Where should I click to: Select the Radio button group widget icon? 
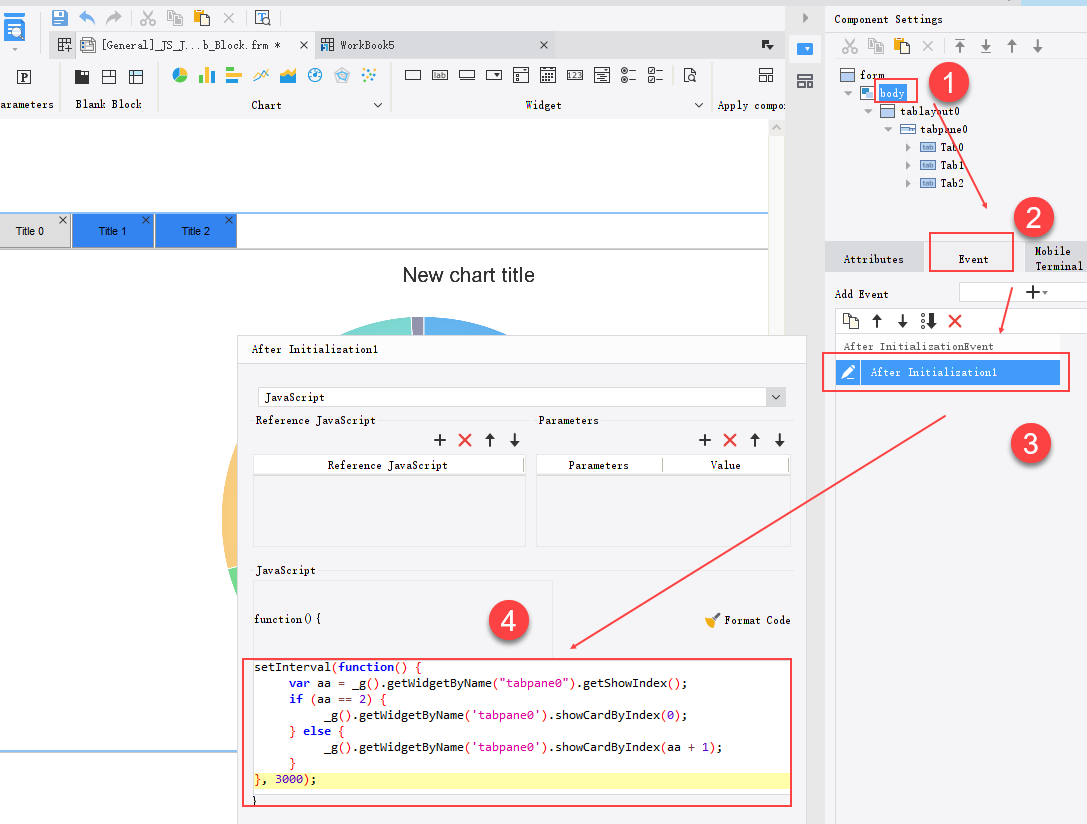628,75
